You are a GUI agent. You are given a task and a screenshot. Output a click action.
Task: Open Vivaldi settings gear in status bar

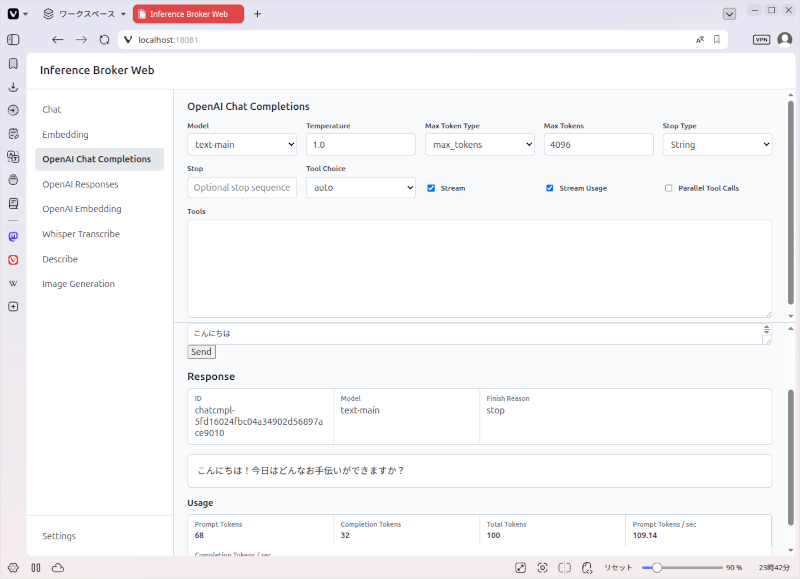pos(13,568)
